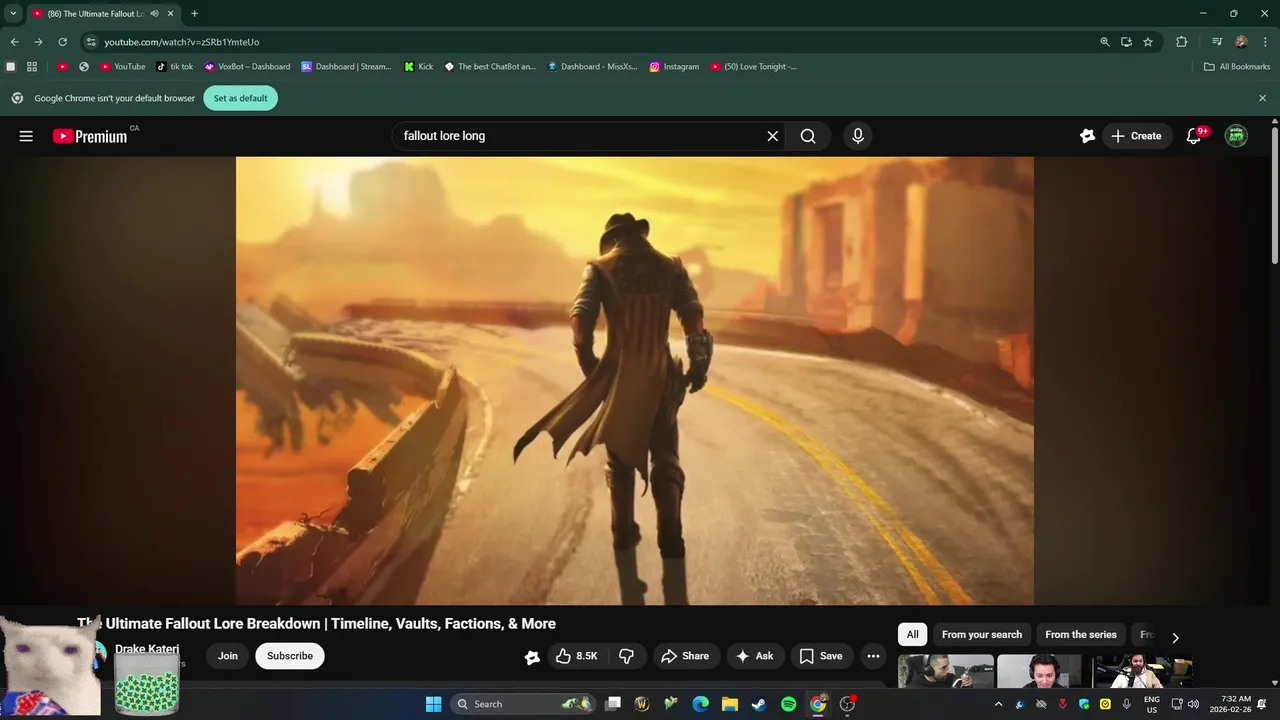Image resolution: width=1280 pixels, height=720 pixels.
Task: Open the YouTube guide hamburger menu
Action: 26,136
